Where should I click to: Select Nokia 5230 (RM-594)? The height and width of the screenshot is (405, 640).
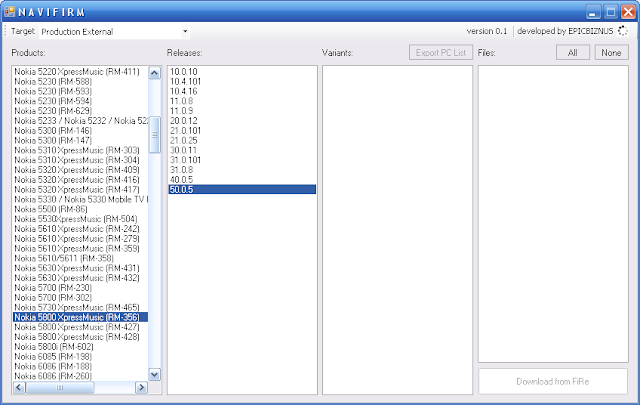click(x=80, y=101)
